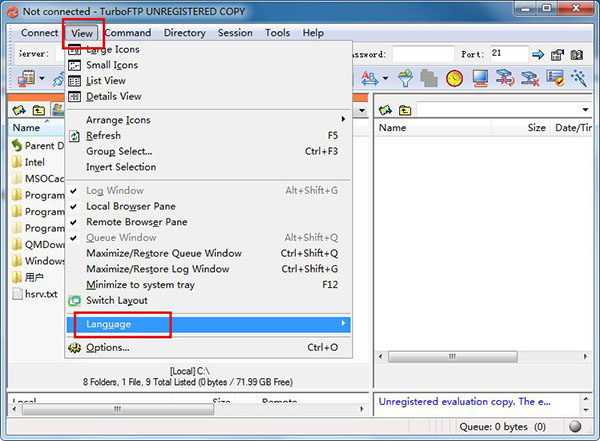The width and height of the screenshot is (600, 441).
Task: Open Options from View menu
Action: click(x=209, y=348)
